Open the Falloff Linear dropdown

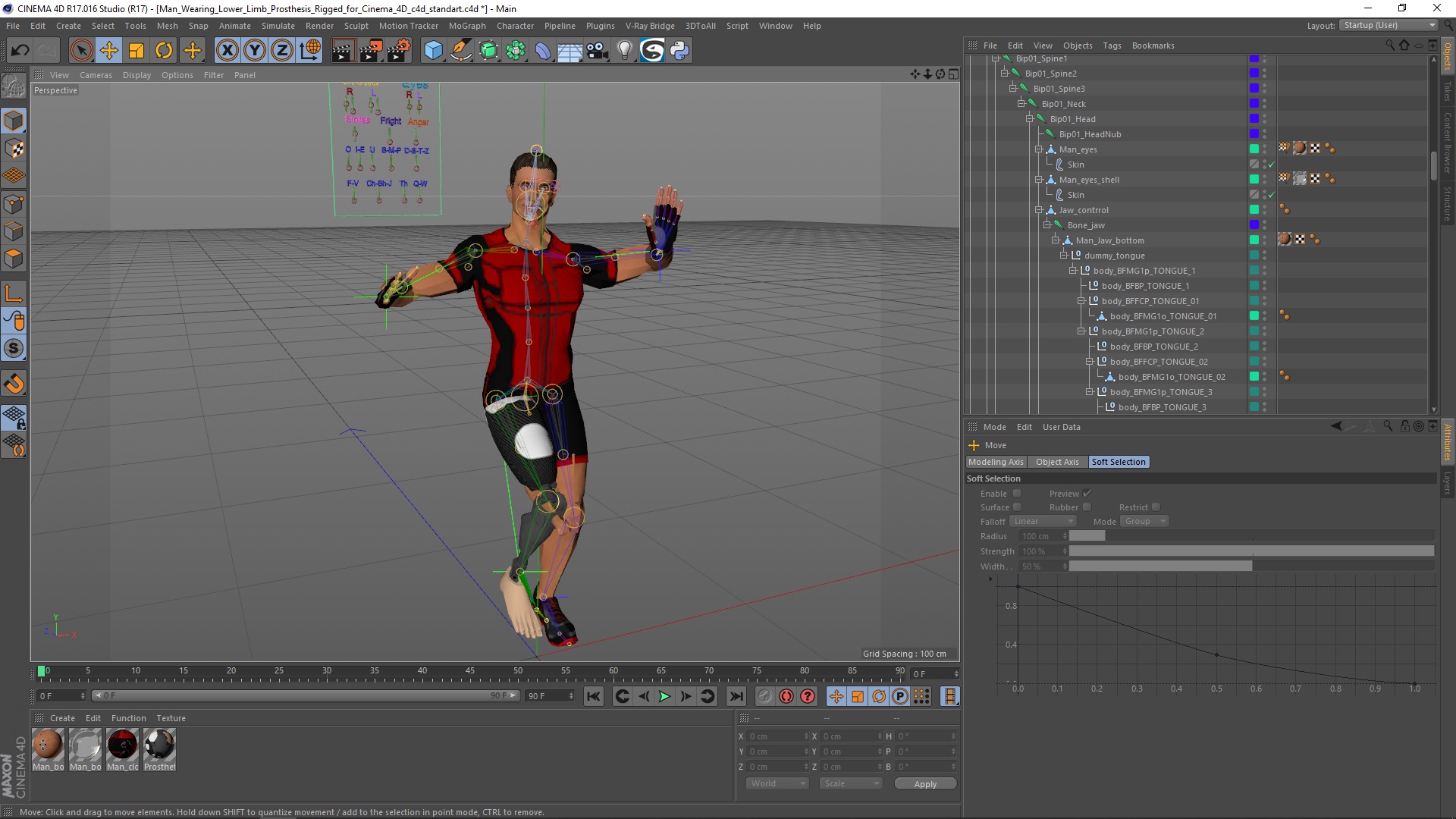(1043, 522)
